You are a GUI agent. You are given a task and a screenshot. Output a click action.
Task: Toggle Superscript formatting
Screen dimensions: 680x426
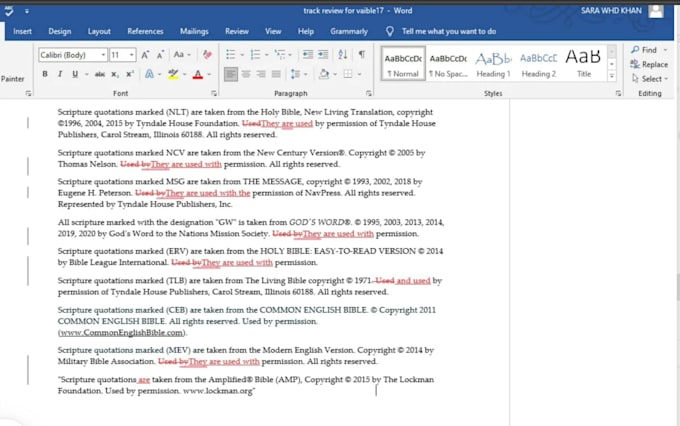[130, 74]
